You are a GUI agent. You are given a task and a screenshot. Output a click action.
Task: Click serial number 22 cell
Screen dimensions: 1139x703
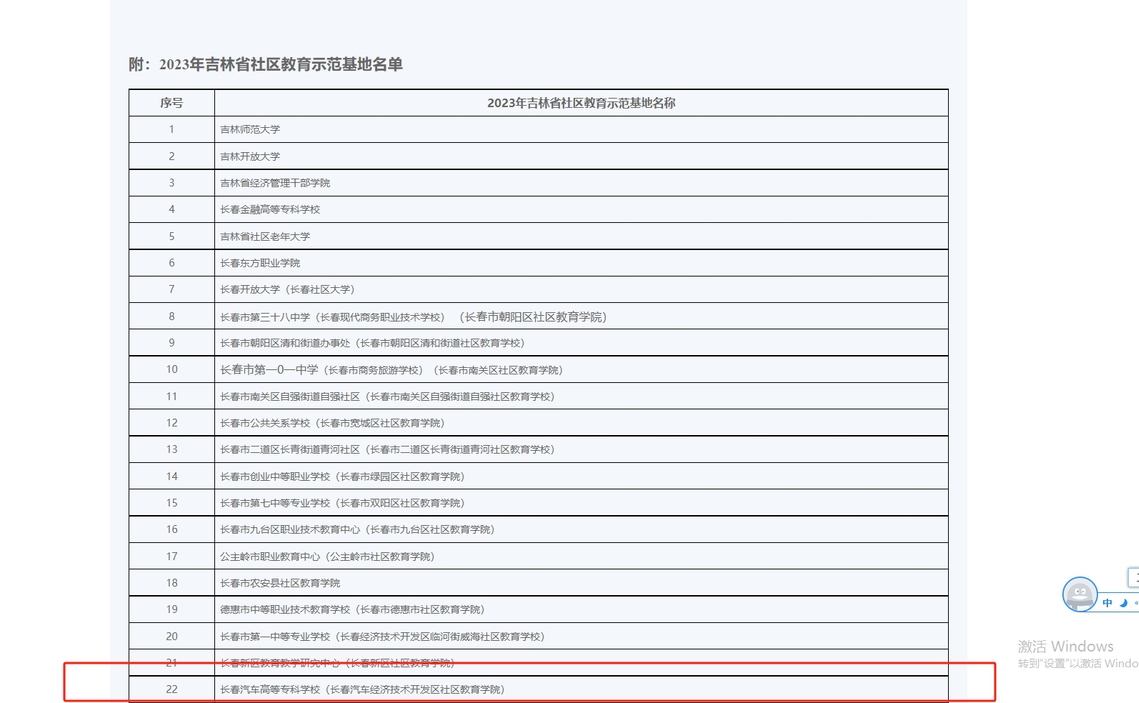click(x=171, y=690)
